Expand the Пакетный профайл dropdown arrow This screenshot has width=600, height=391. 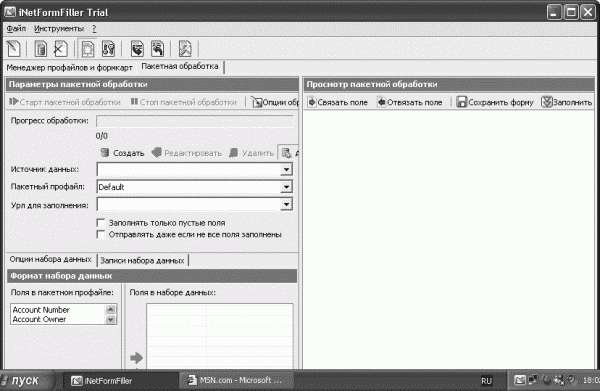(286, 187)
